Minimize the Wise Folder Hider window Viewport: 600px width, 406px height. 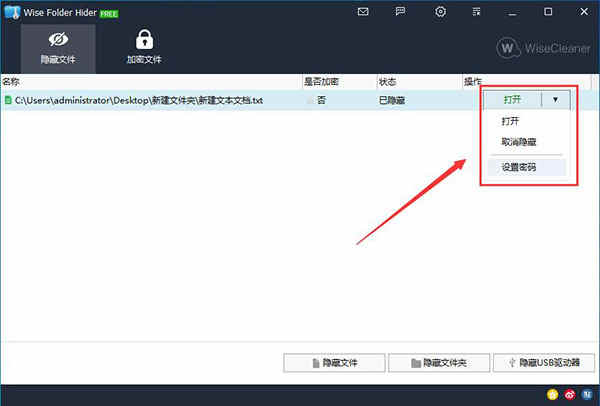[512, 12]
